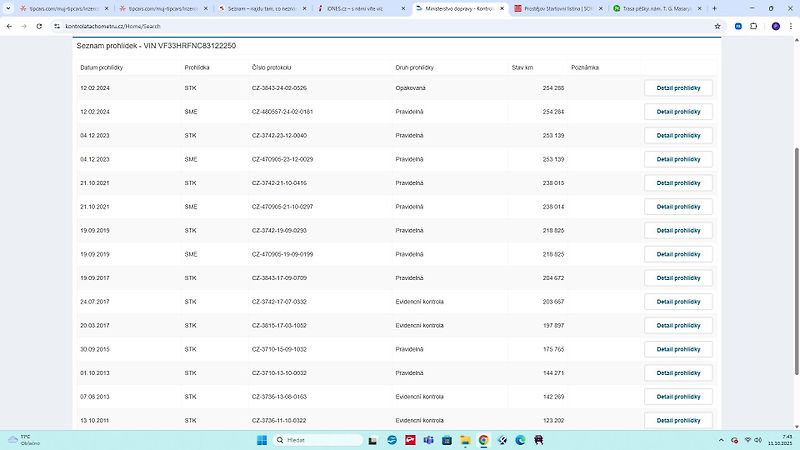The width and height of the screenshot is (800, 450).
Task: Select mileage value 175 765
Action: click(x=553, y=349)
